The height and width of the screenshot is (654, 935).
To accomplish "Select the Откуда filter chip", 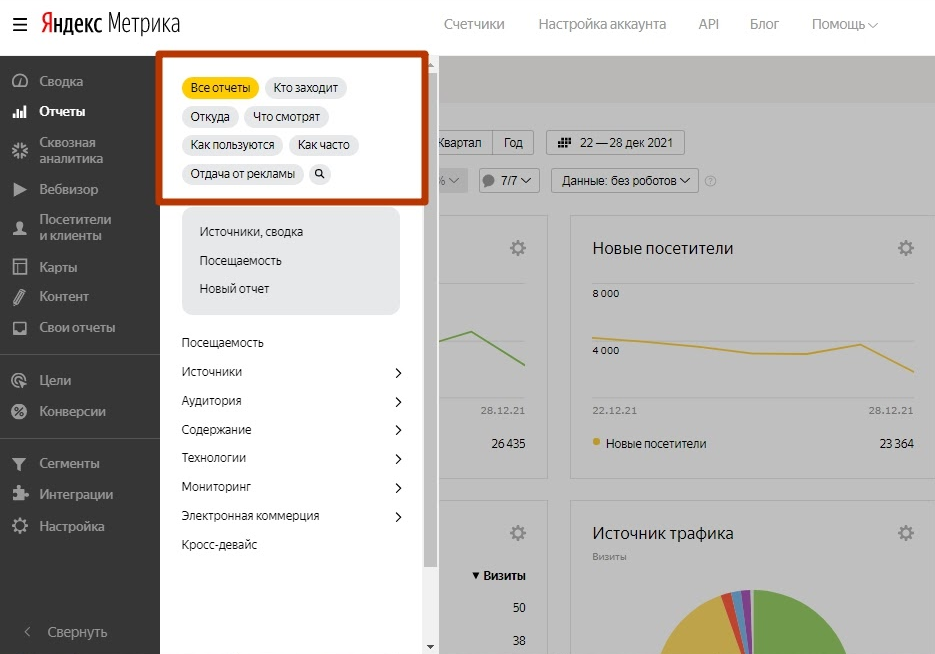I will [210, 117].
